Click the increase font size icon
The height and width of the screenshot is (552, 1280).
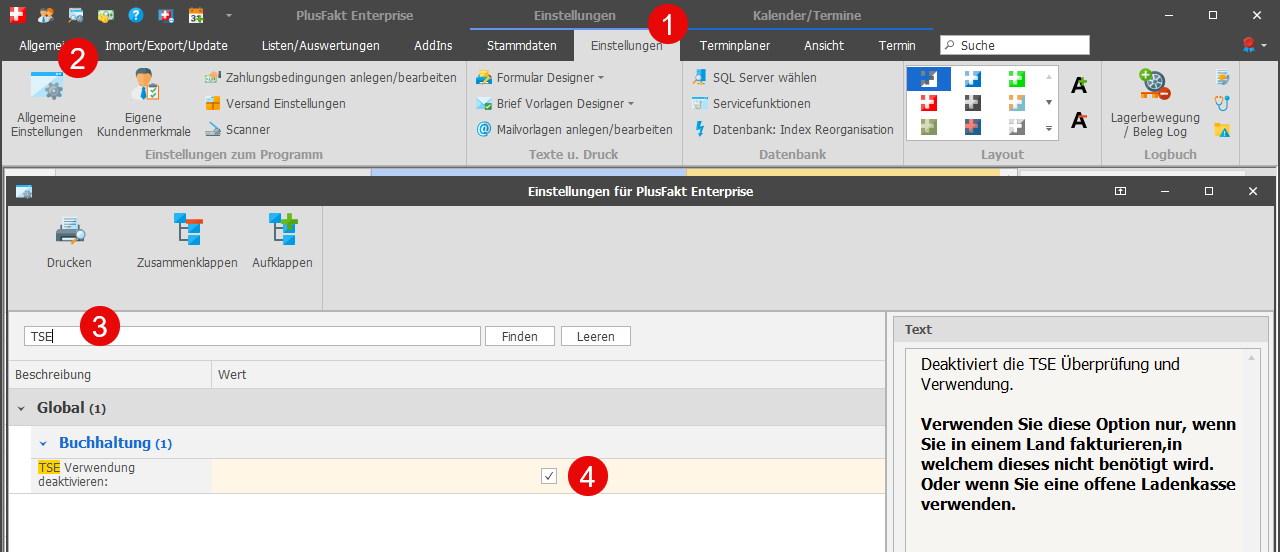(1079, 86)
